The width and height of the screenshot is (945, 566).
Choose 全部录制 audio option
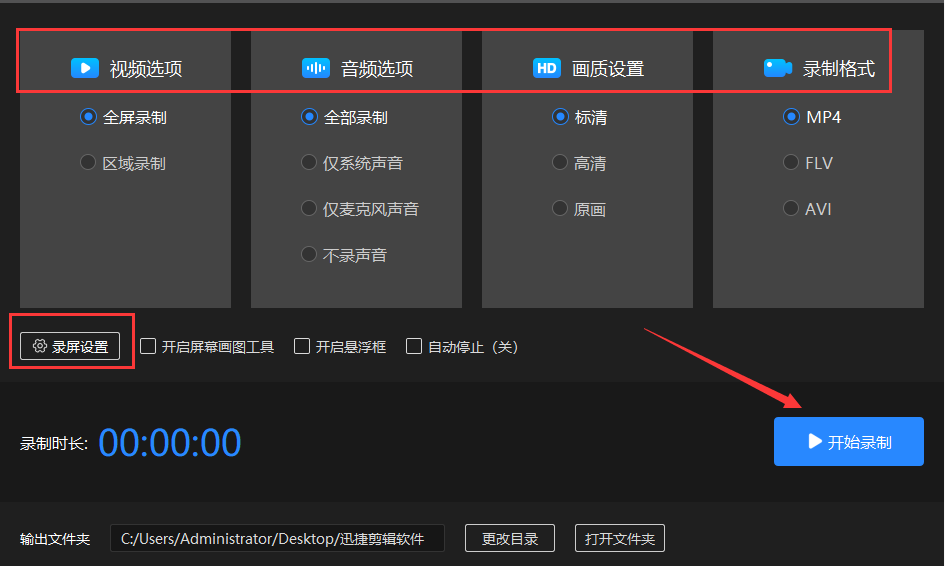pyautogui.click(x=309, y=116)
